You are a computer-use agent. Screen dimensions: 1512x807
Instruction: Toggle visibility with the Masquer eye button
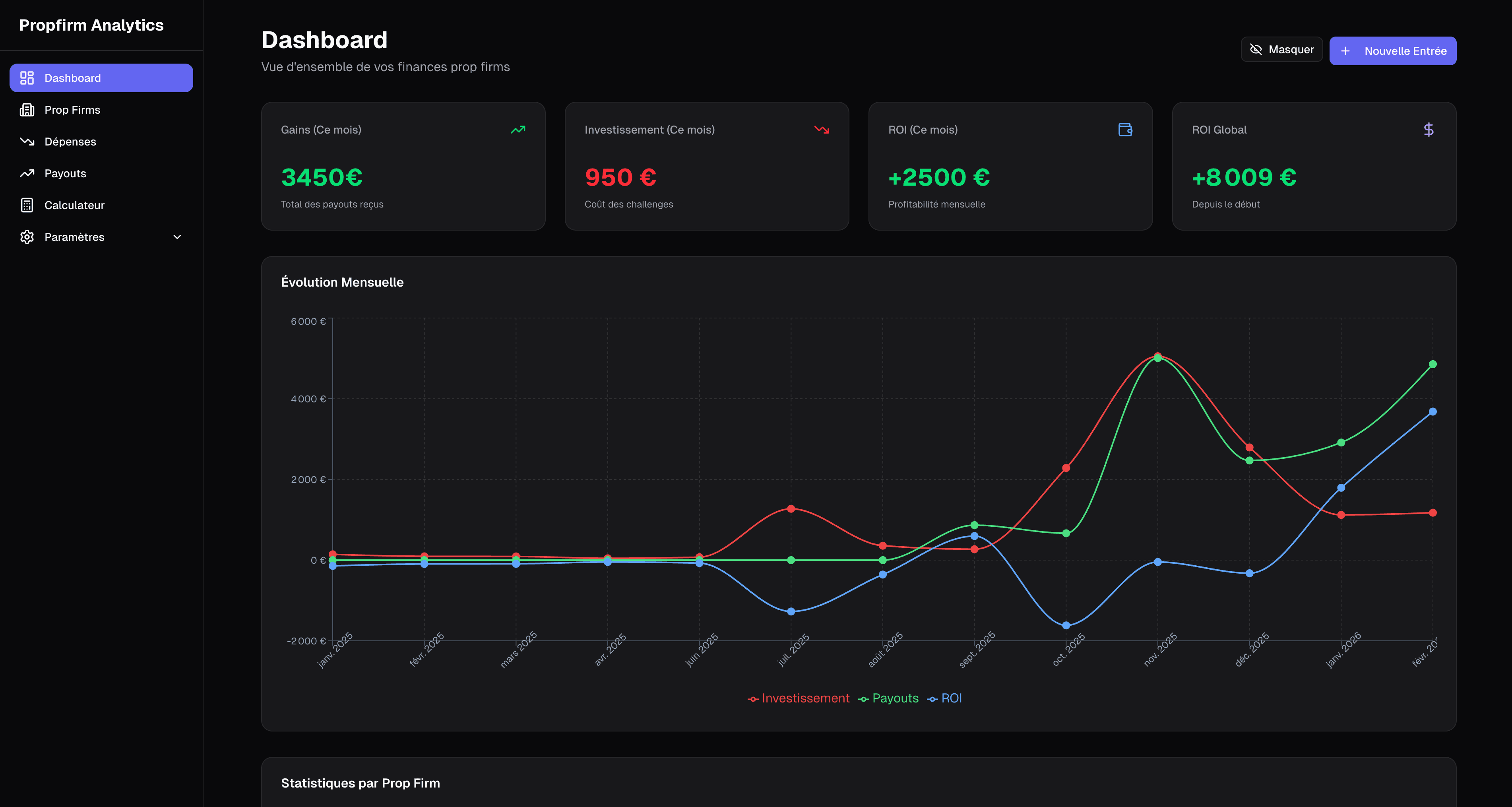click(1281, 49)
